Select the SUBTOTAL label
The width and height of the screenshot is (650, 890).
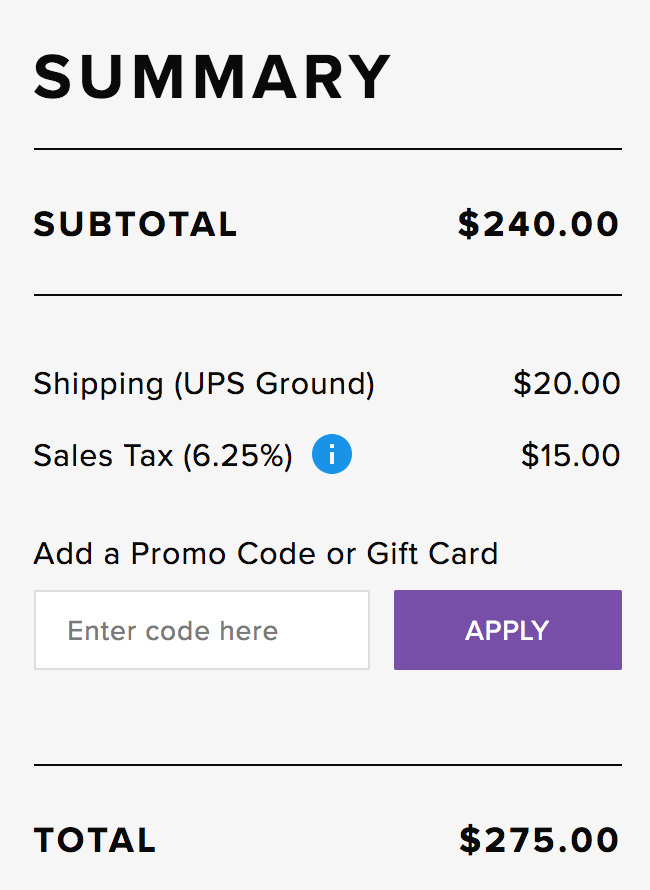coord(136,224)
